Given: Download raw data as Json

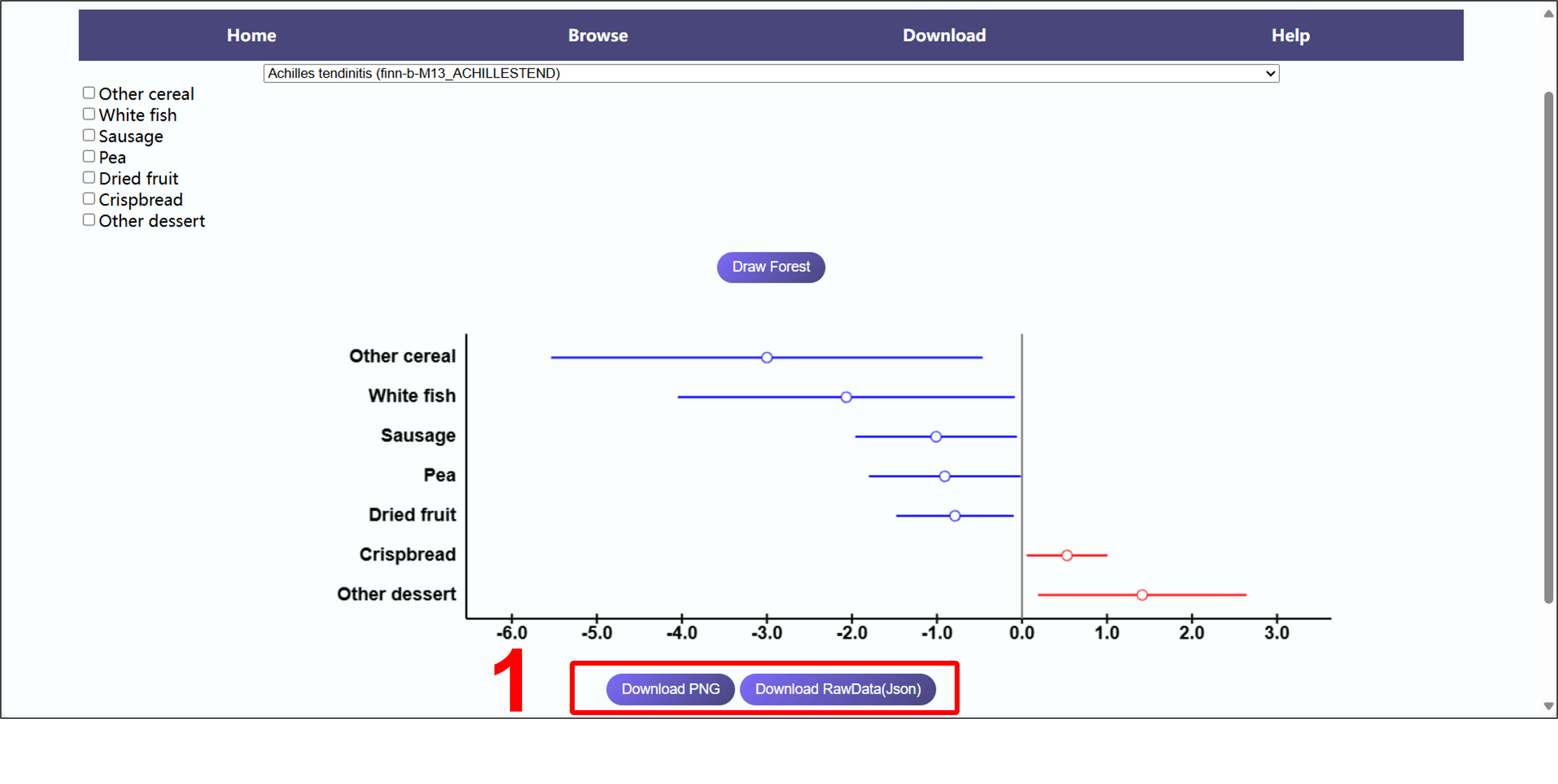Looking at the screenshot, I should pos(838,689).
